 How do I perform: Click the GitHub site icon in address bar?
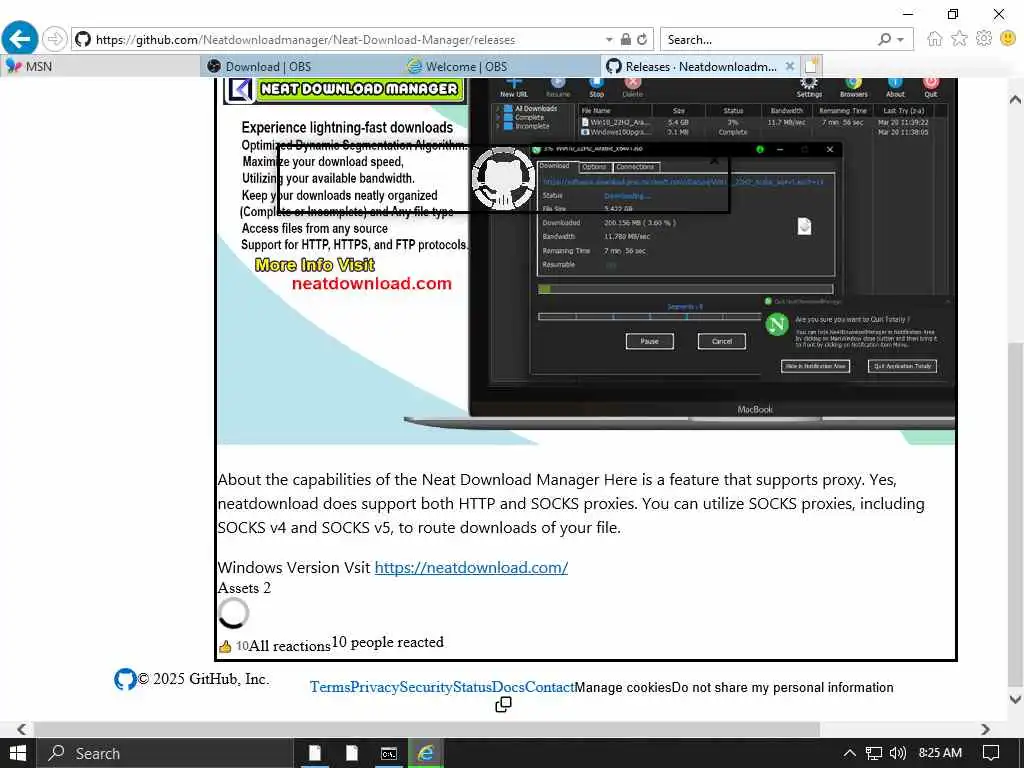pos(82,39)
